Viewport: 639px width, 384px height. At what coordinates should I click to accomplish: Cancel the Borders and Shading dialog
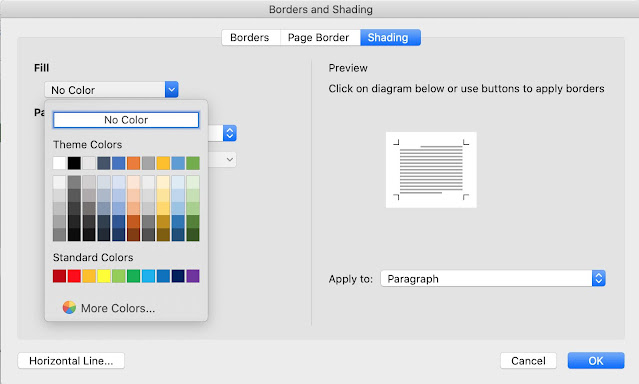click(528, 361)
